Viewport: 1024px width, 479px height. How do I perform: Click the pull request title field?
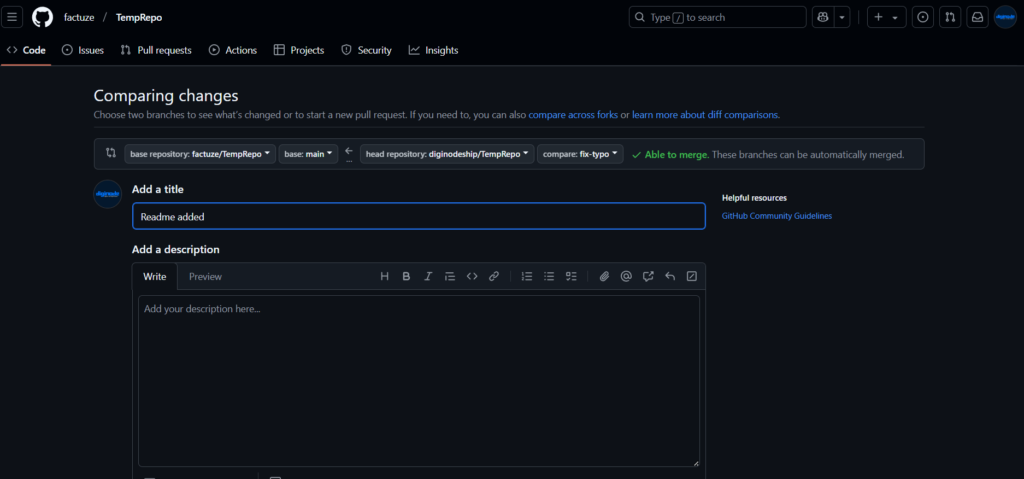point(418,216)
